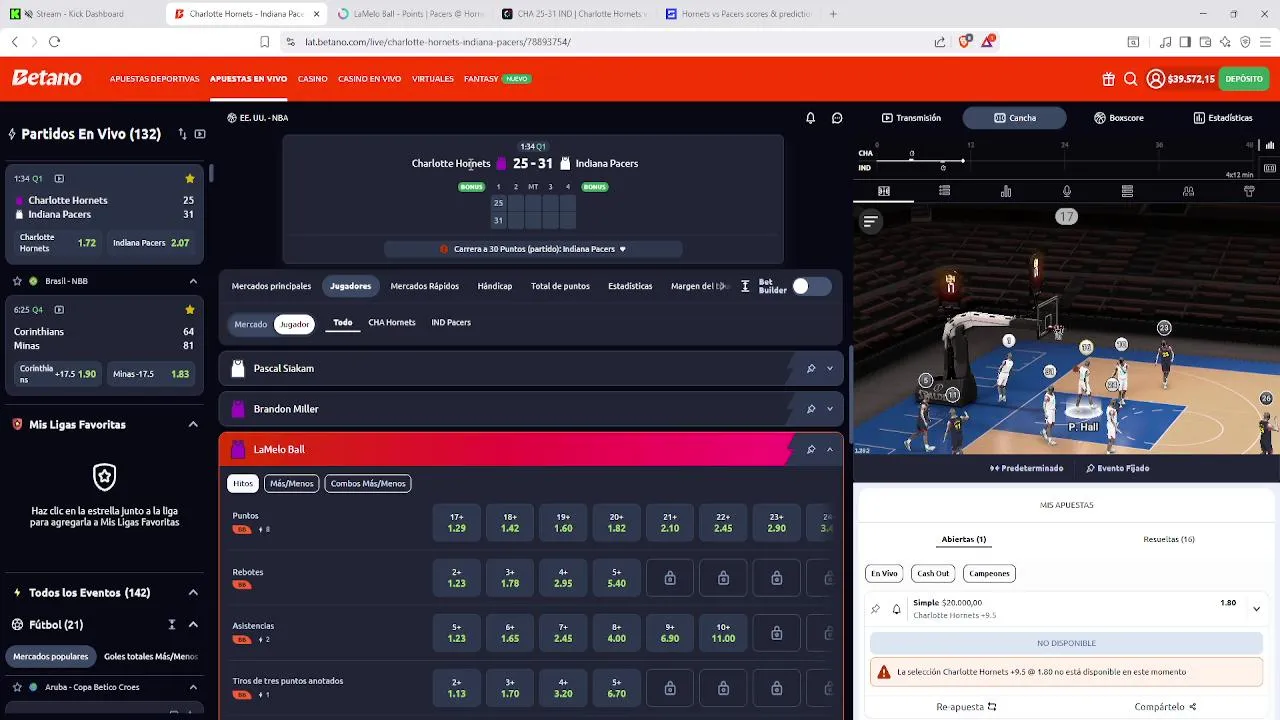1280x720 pixels.
Task: Click the stream filter icon beside Partidos En Vivo
Action: pyautogui.click(x=200, y=134)
